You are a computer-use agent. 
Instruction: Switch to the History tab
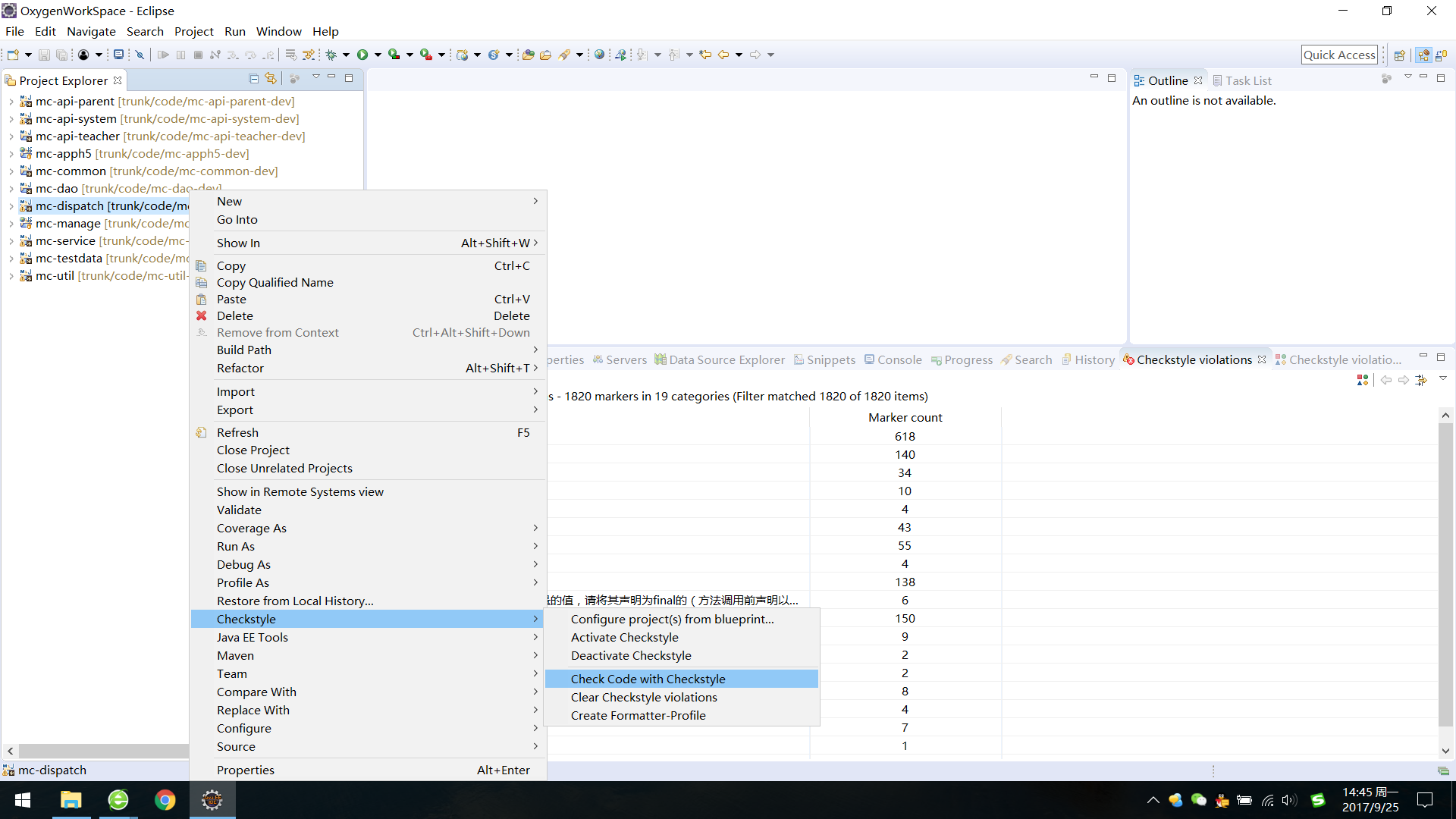1088,359
